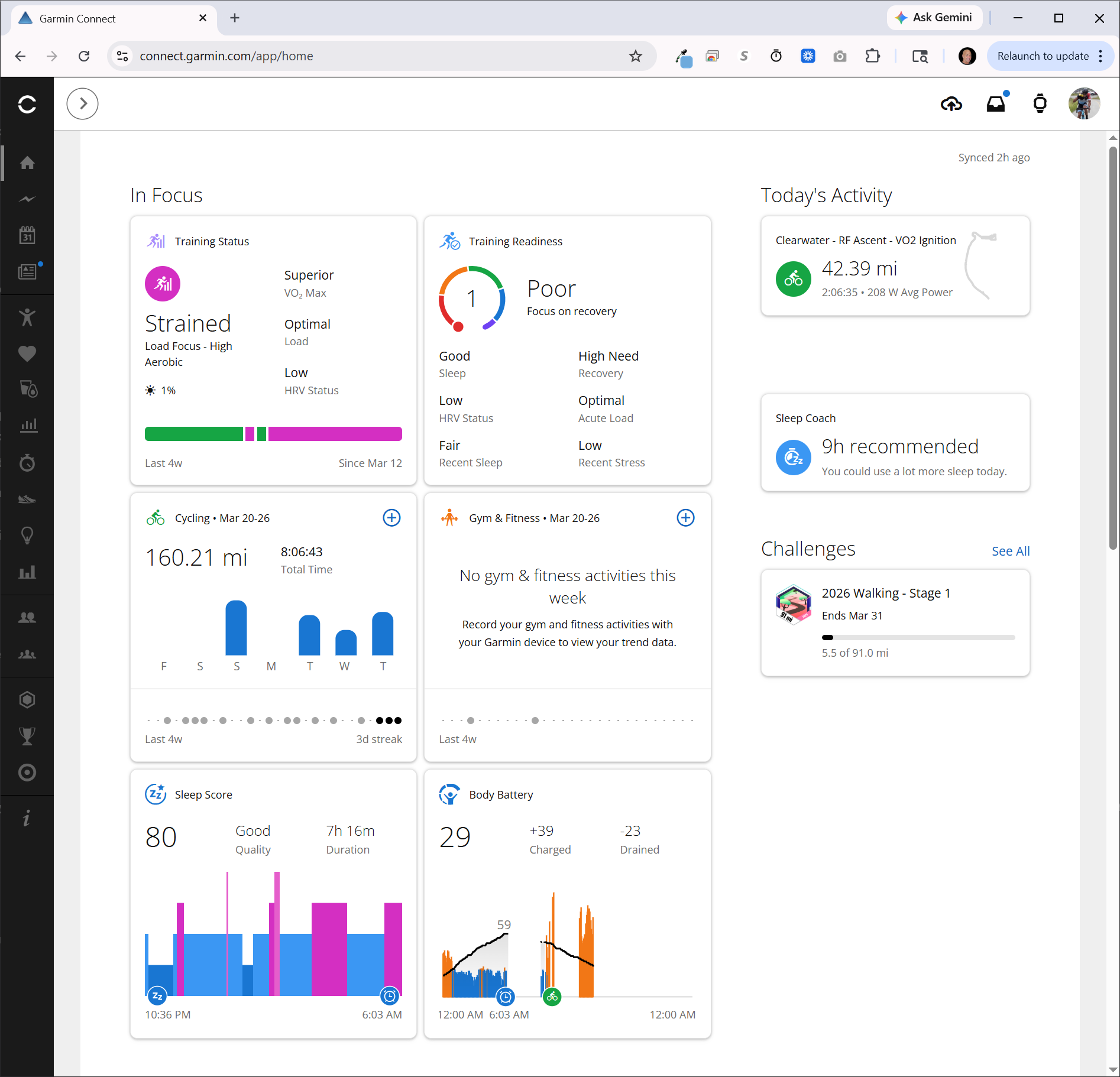The height and width of the screenshot is (1077, 1120).
Task: Open the Connections people icon in the sidebar
Action: coord(27,618)
